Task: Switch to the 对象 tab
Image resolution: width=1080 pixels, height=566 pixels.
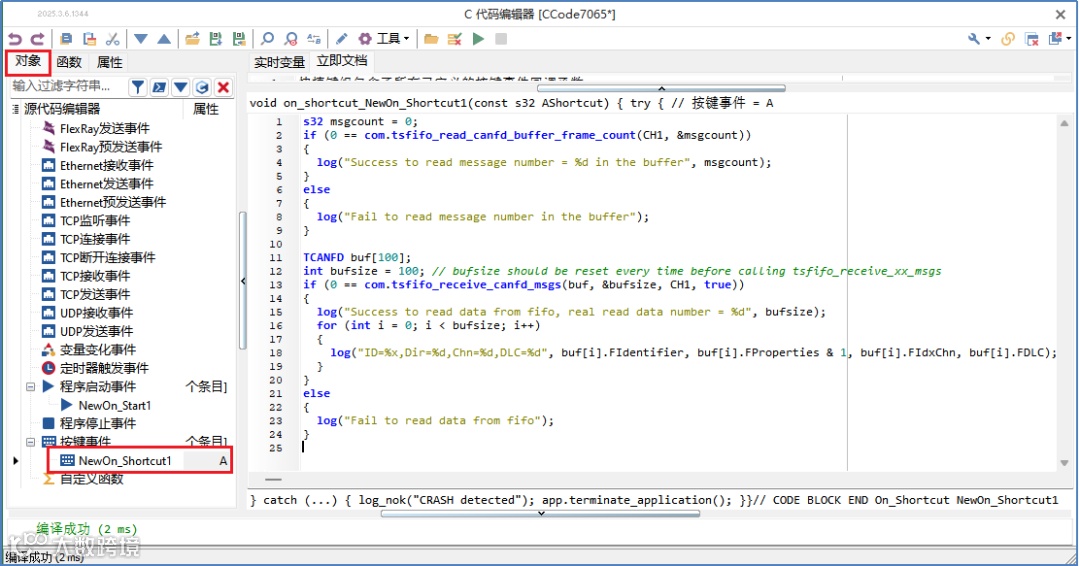Action: pos(28,61)
